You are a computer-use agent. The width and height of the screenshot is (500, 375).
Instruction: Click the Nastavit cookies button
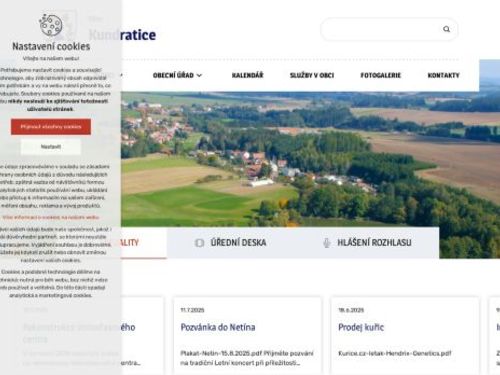point(51,147)
